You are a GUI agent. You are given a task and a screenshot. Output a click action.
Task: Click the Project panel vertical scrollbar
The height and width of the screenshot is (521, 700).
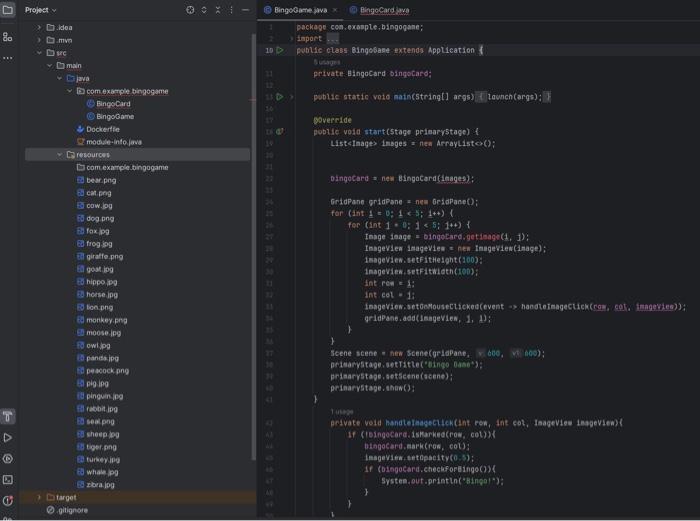254,246
